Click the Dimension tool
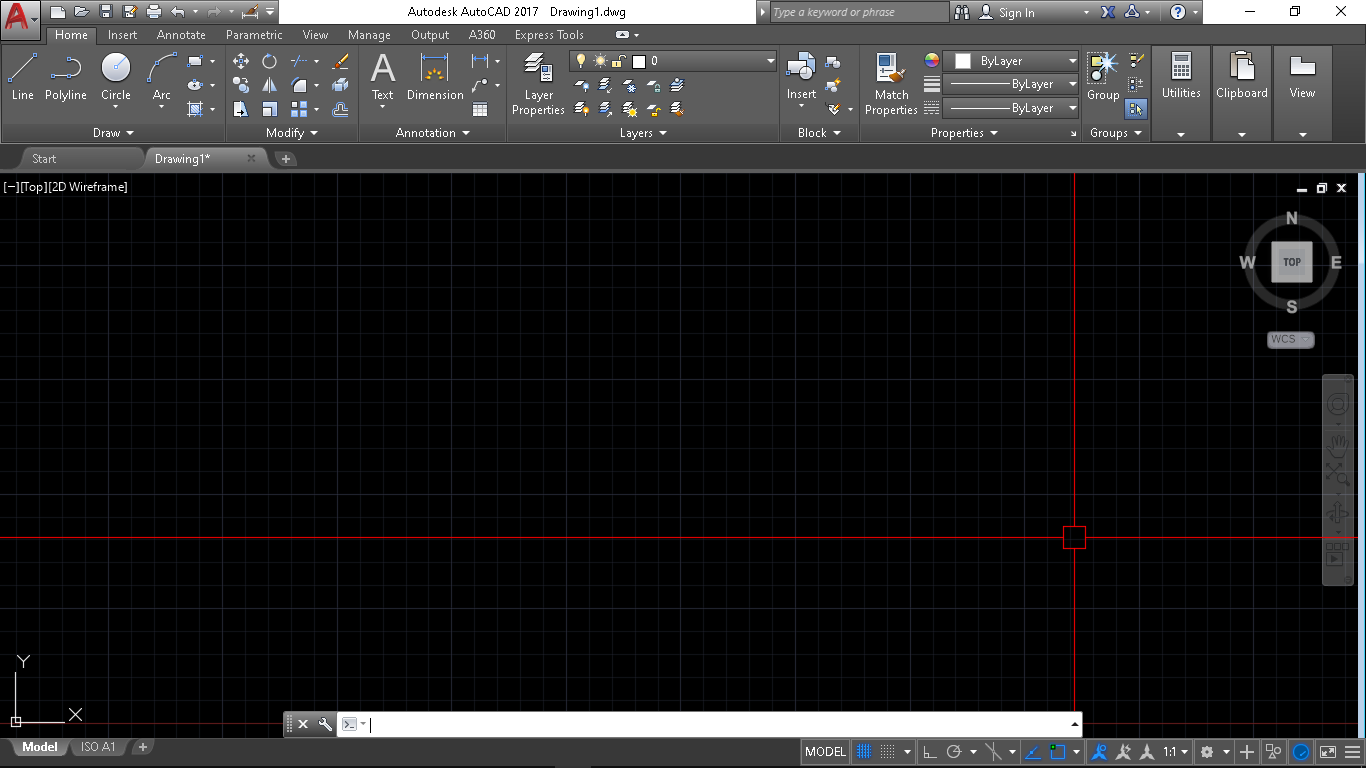 [x=435, y=77]
